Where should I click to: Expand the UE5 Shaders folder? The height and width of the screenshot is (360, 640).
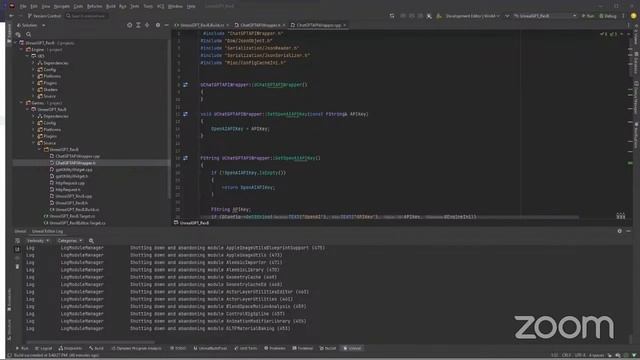34,89
